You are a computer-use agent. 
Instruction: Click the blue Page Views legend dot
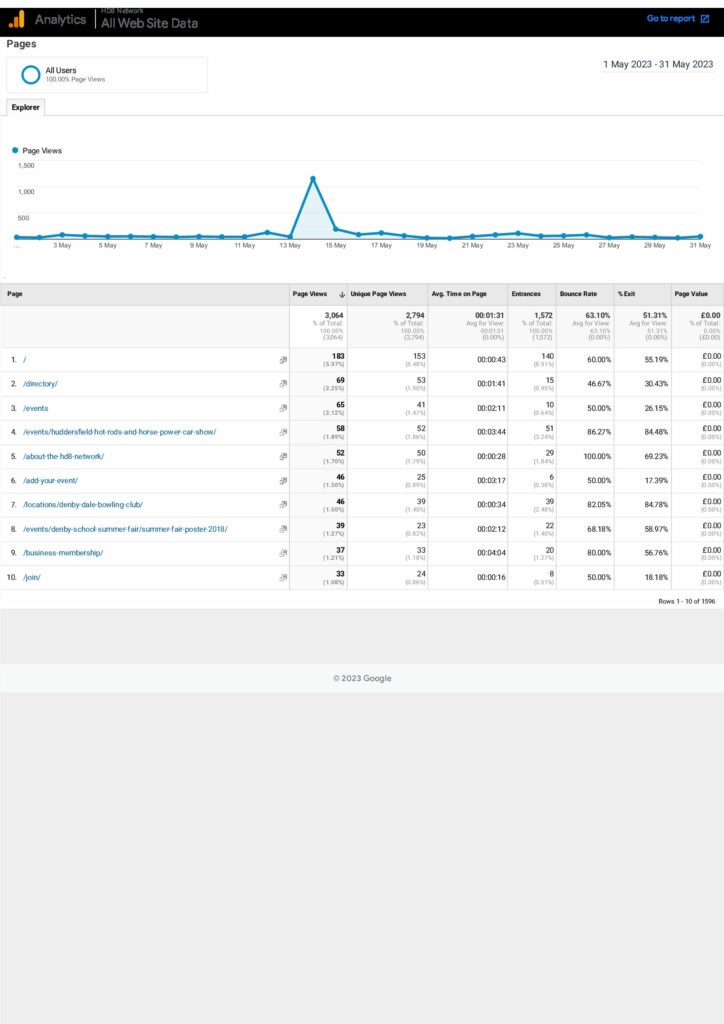click(15, 151)
